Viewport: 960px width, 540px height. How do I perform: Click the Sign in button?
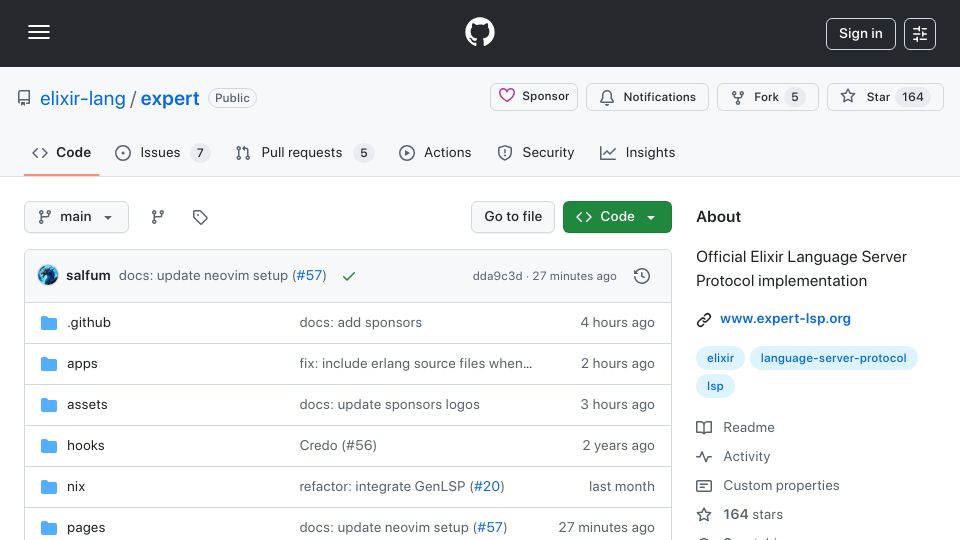click(860, 34)
